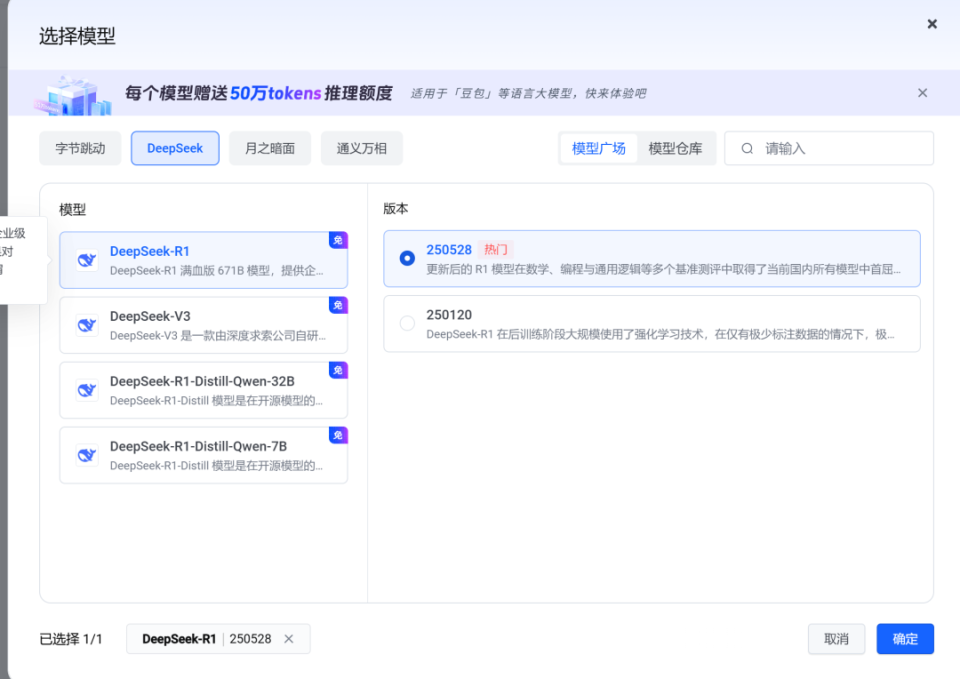This screenshot has height=679, width=960.
Task: Click the Distill-Qwen-7B whale logo icon
Action: pyautogui.click(x=87, y=455)
